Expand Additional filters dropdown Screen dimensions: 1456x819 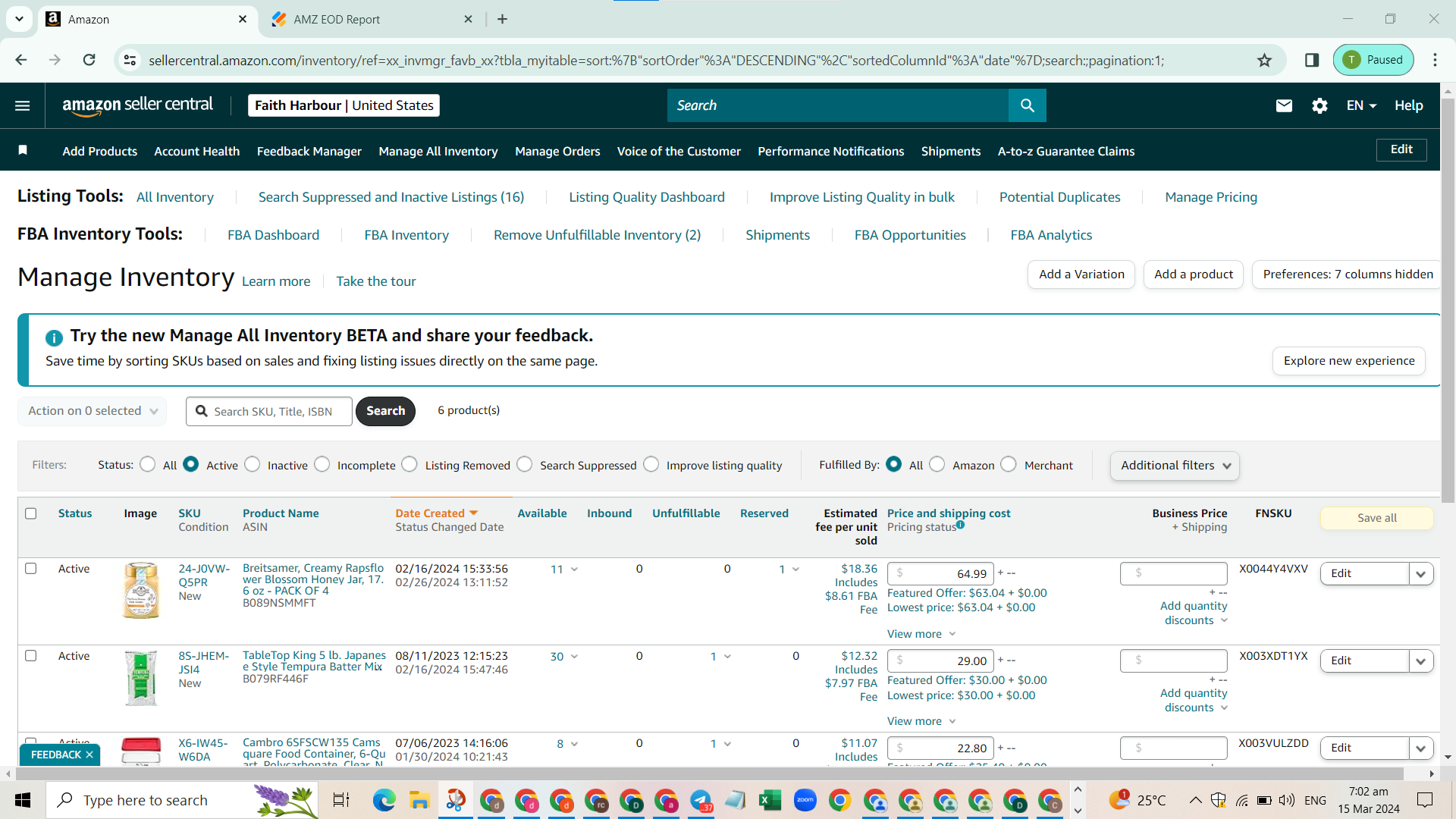[1175, 466]
